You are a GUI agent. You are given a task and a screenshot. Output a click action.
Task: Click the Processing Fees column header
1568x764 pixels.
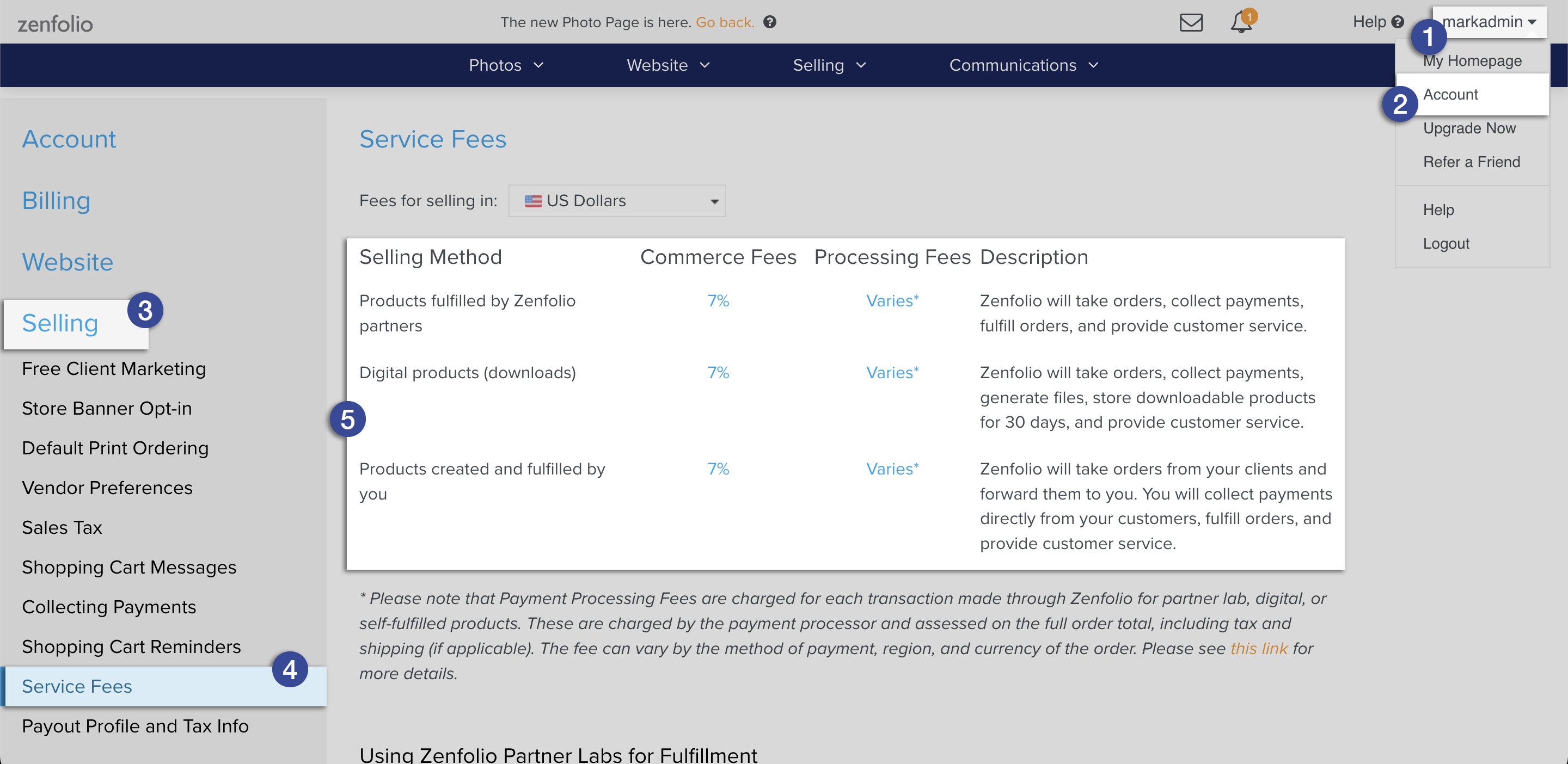892,257
